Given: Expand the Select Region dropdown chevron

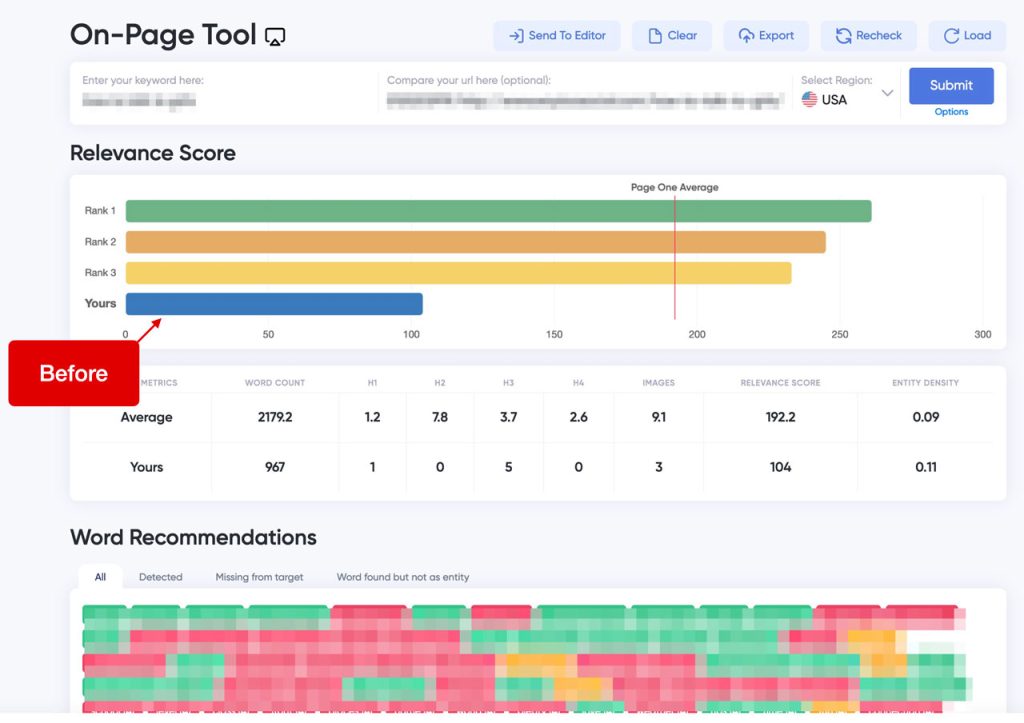Looking at the screenshot, I should pyautogui.click(x=887, y=93).
